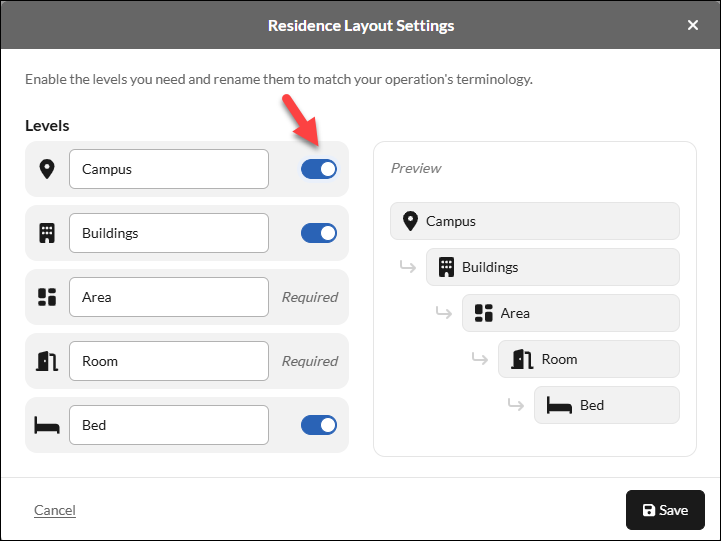Click the Buildings icon in the Levels list
This screenshot has height=541, width=721.
click(x=47, y=233)
